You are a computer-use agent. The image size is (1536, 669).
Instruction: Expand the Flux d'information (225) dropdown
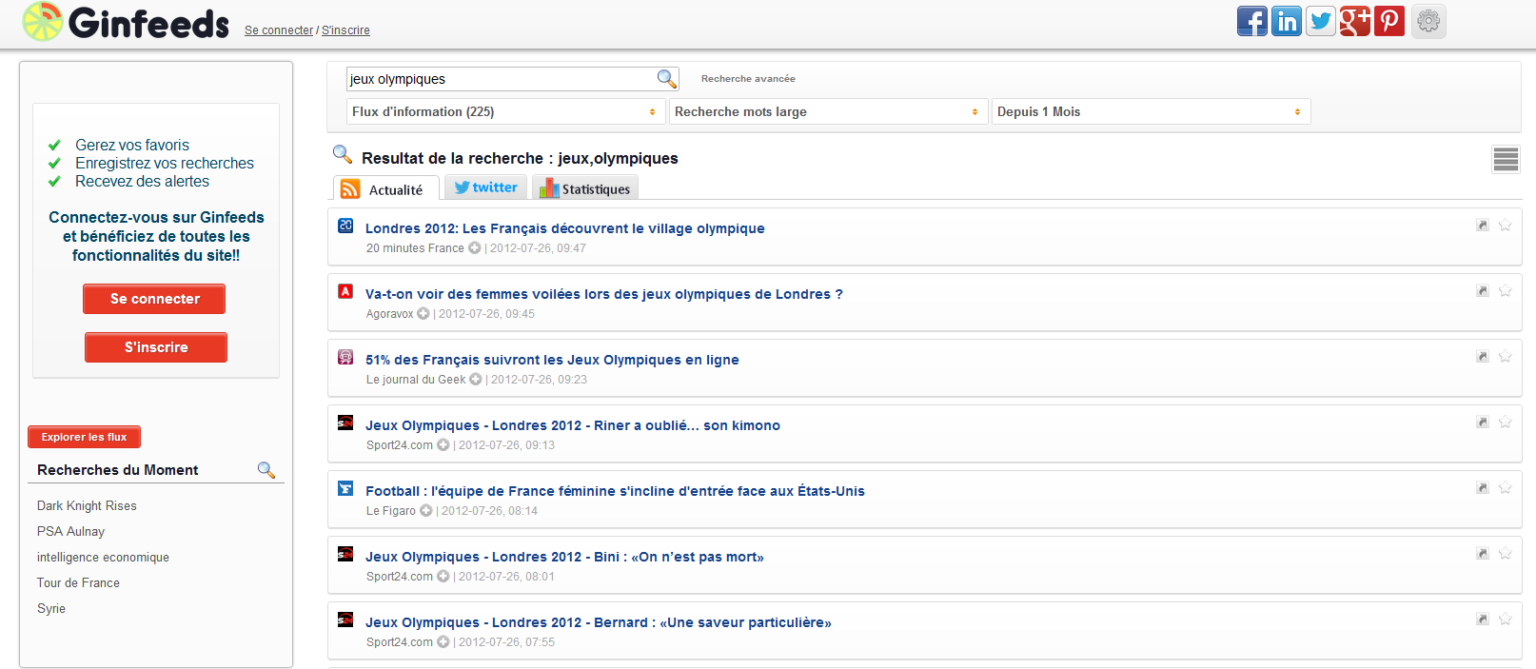tap(505, 112)
